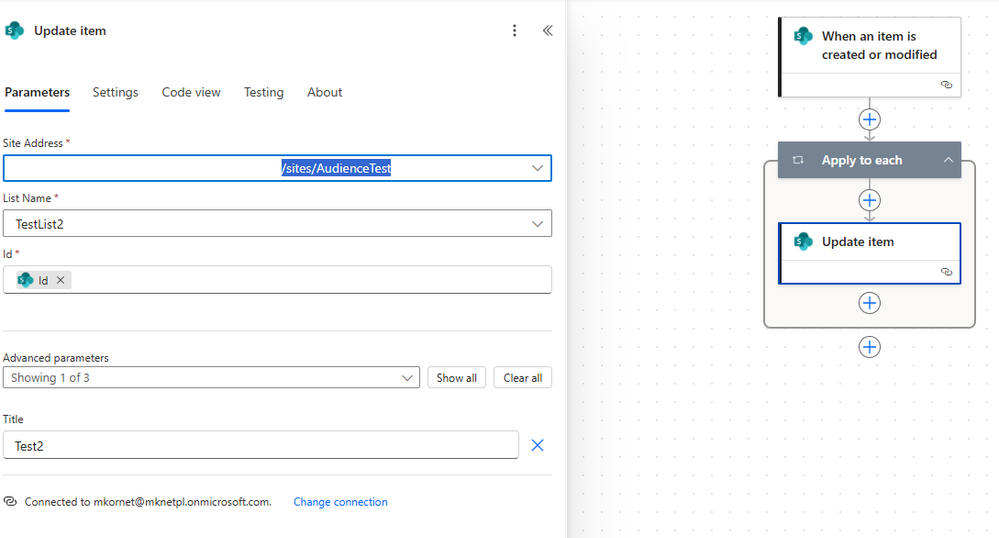Click into the Title input field

pyautogui.click(x=261, y=445)
